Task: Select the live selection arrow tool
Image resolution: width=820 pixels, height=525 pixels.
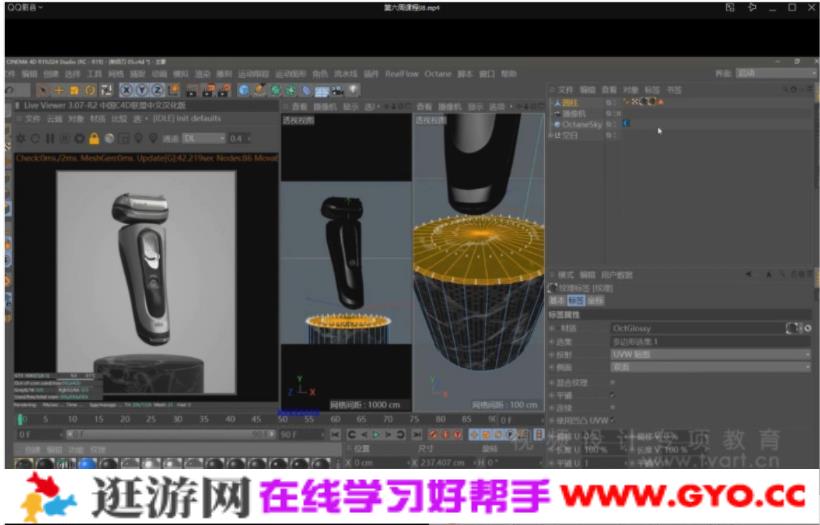Action: click(42, 90)
